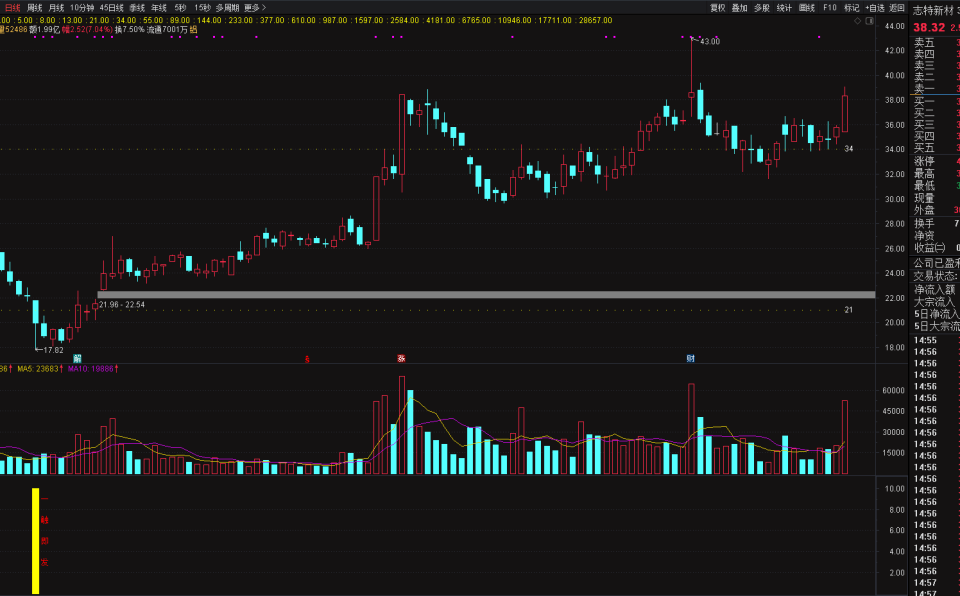Click the 叠加 overlay button

click(740, 8)
